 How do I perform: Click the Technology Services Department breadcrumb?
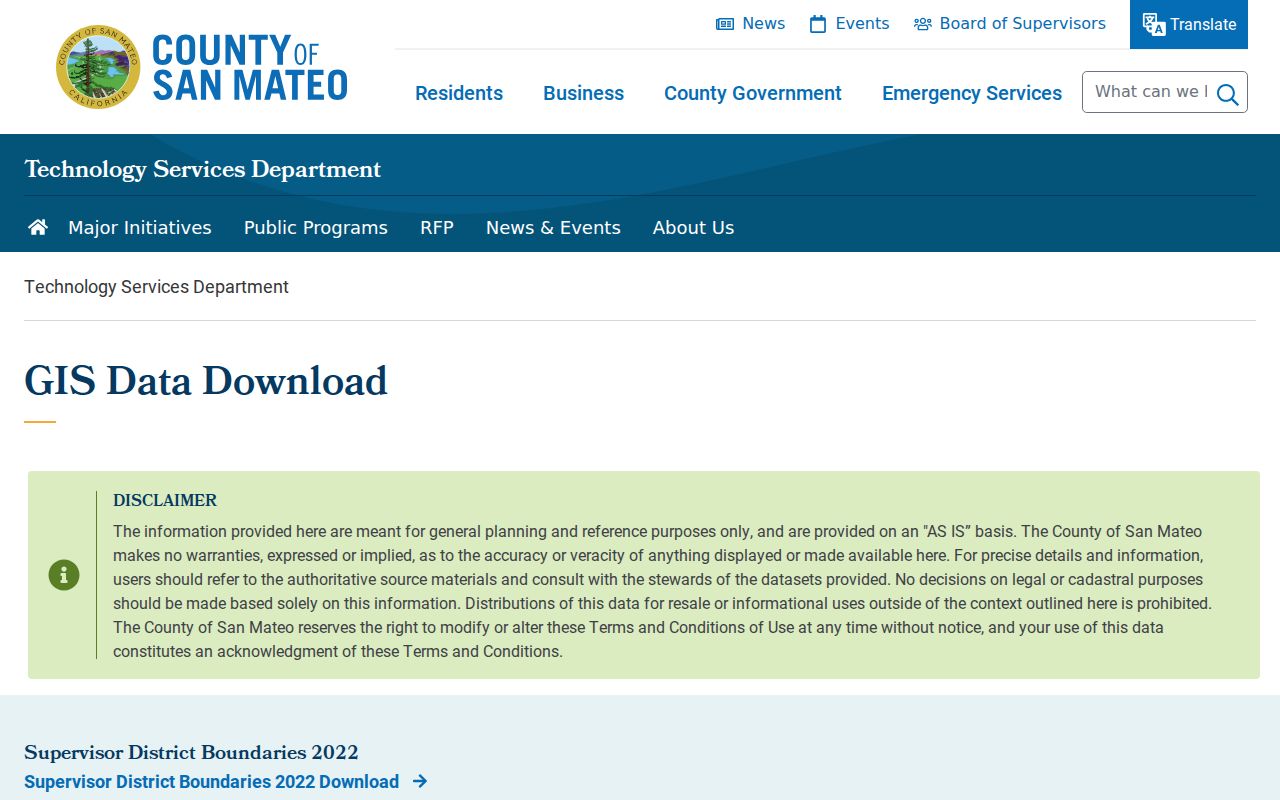click(156, 287)
